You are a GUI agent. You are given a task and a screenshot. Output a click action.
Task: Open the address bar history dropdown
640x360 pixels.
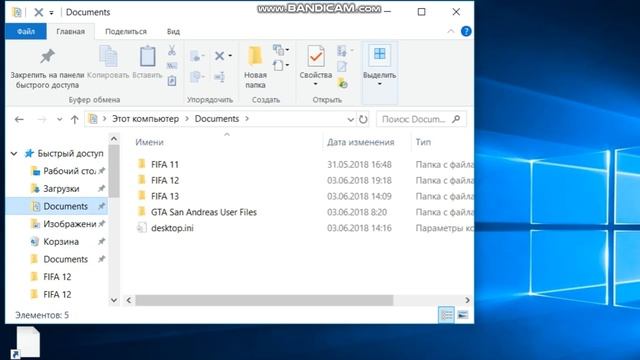[350, 119]
